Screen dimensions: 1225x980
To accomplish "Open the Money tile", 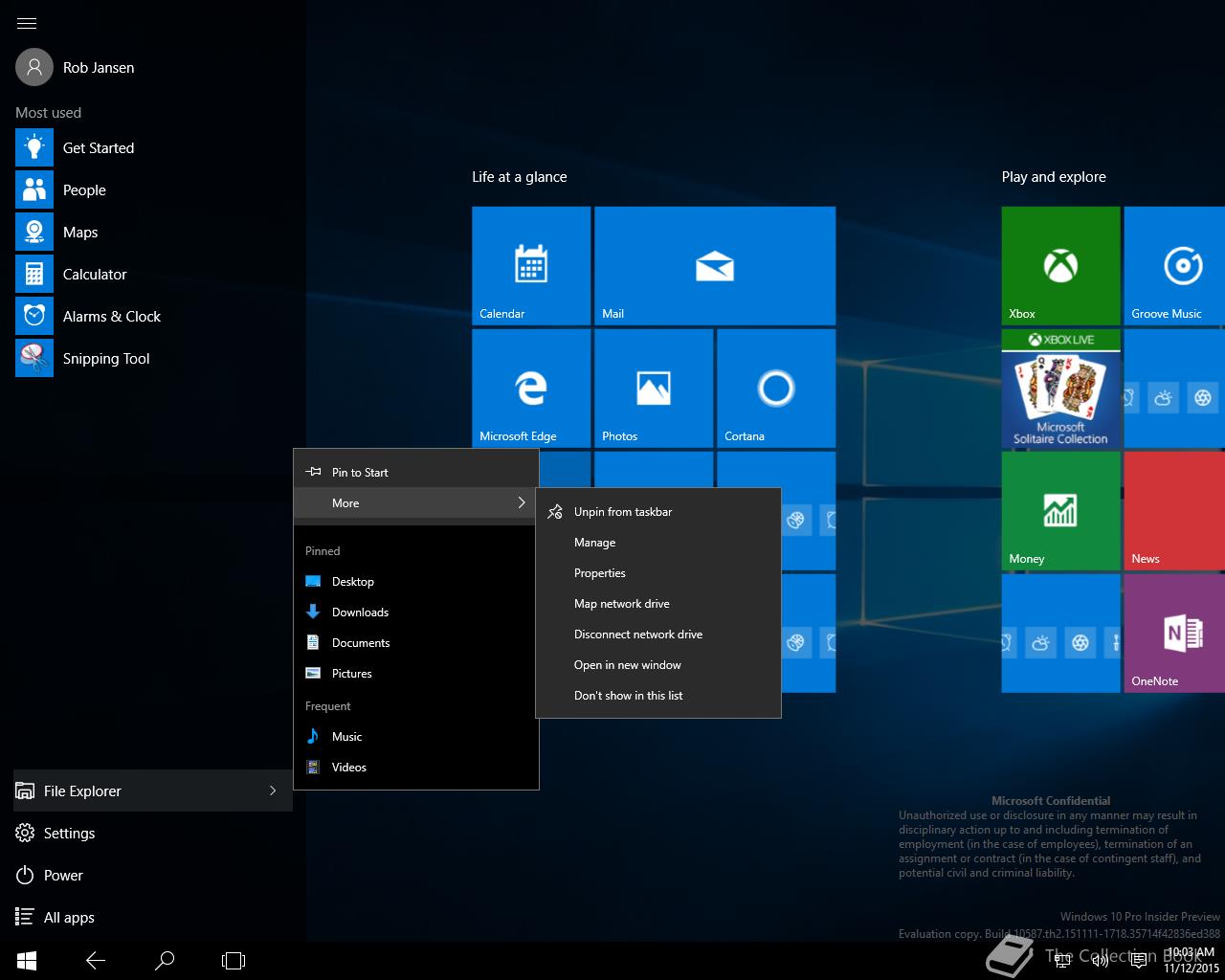I will pyautogui.click(x=1060, y=511).
